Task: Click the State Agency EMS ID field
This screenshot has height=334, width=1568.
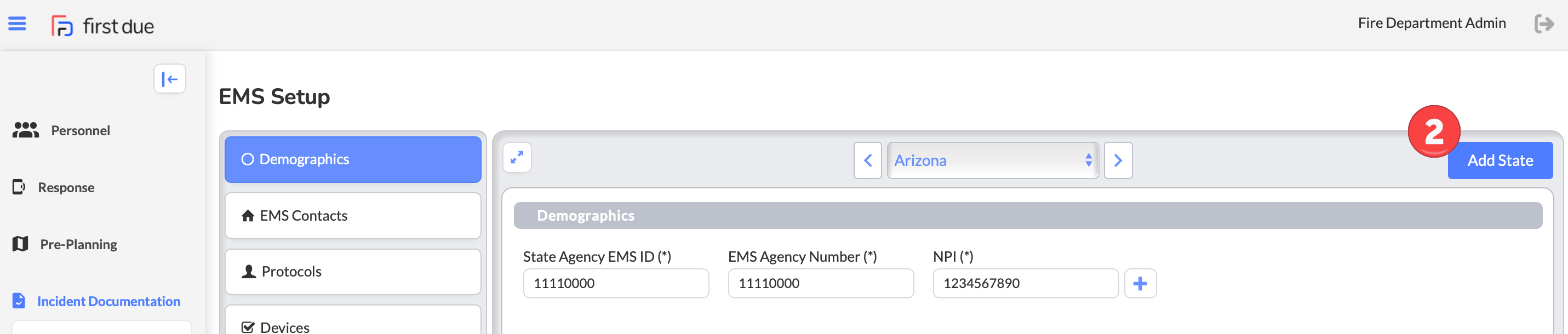Action: (x=616, y=284)
